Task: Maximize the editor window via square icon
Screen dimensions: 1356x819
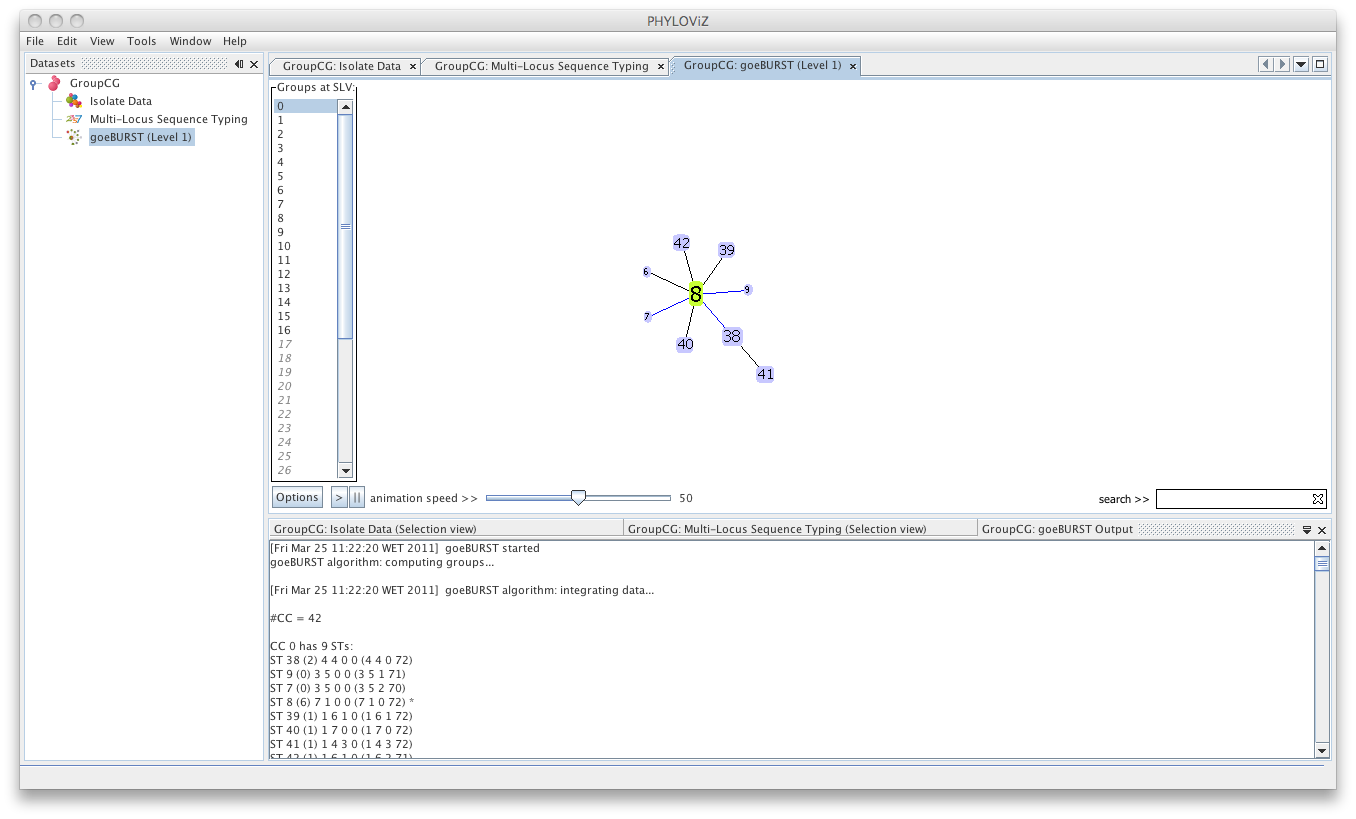Action: pyautogui.click(x=1320, y=64)
